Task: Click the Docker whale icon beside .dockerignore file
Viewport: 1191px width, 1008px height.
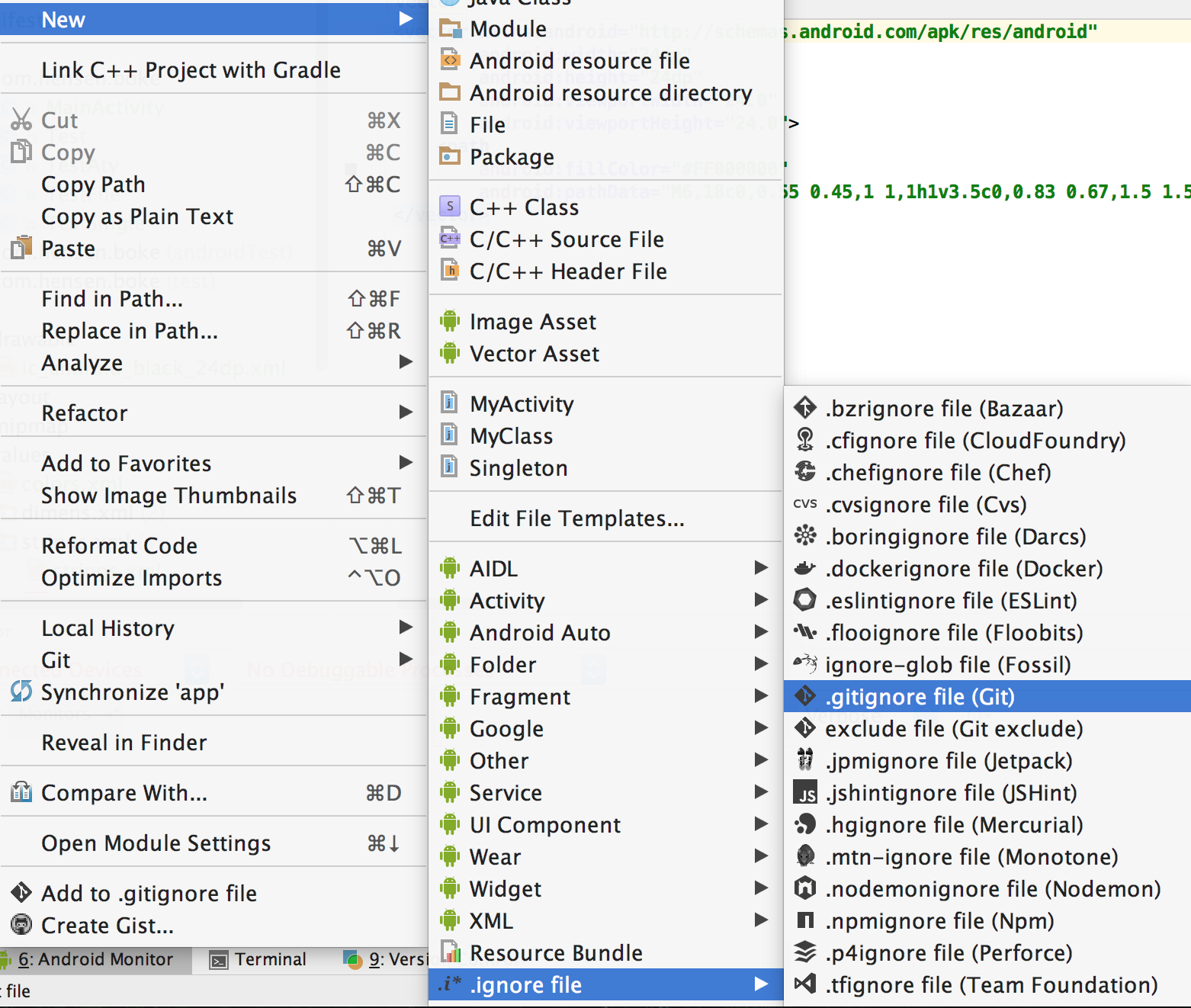Action: 804,568
